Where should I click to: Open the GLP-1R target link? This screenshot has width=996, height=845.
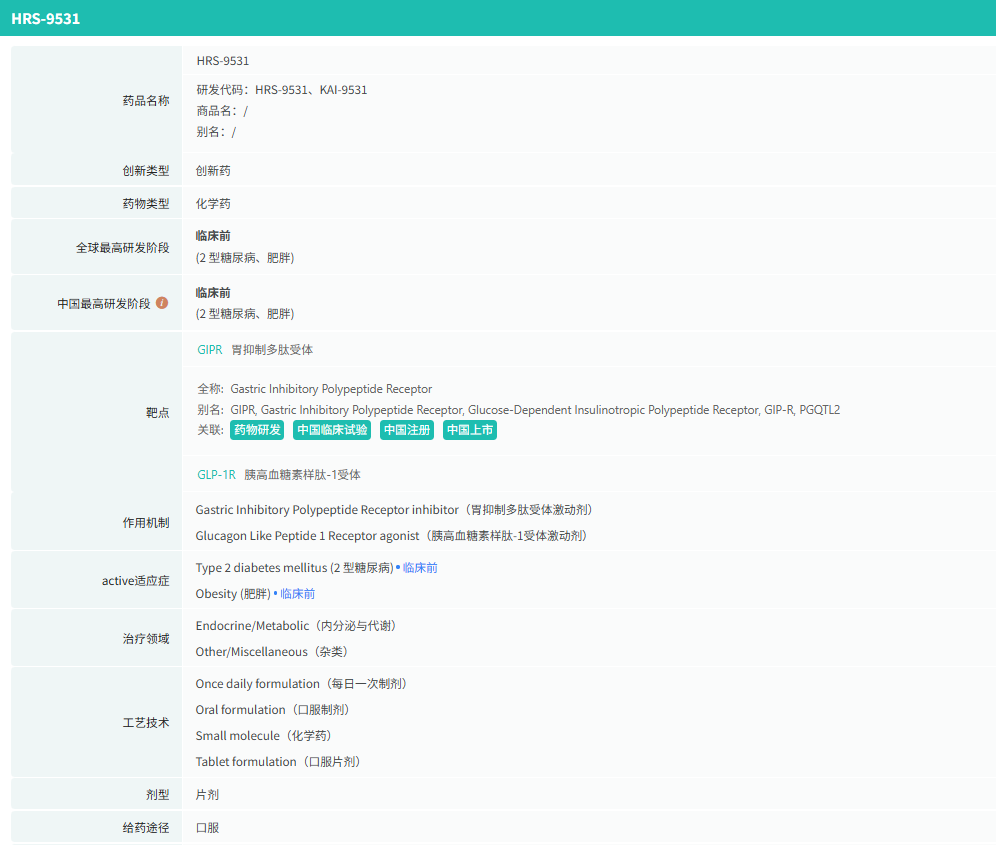click(x=216, y=475)
